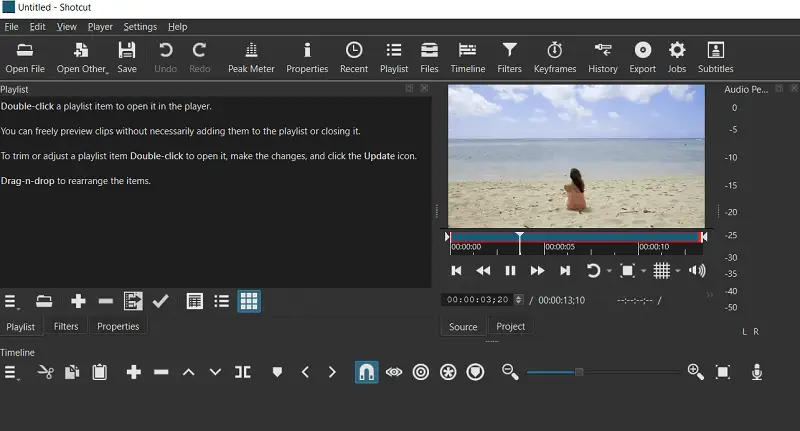This screenshot has height=431, width=800.
Task: Open the Jobs panel
Action: (677, 58)
